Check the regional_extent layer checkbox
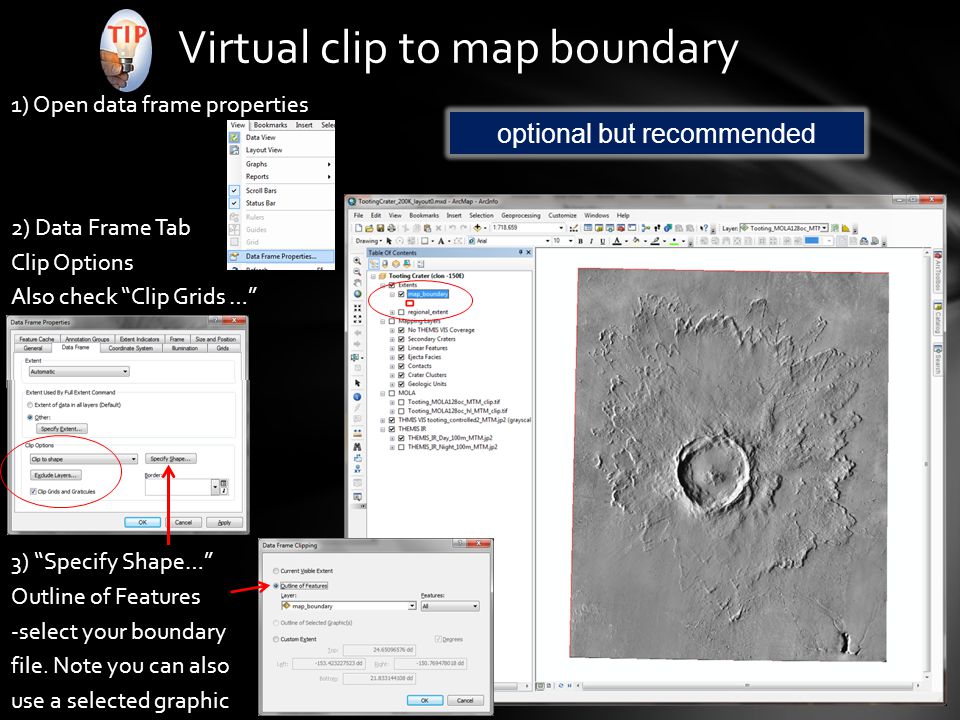The image size is (960, 720). tap(401, 312)
